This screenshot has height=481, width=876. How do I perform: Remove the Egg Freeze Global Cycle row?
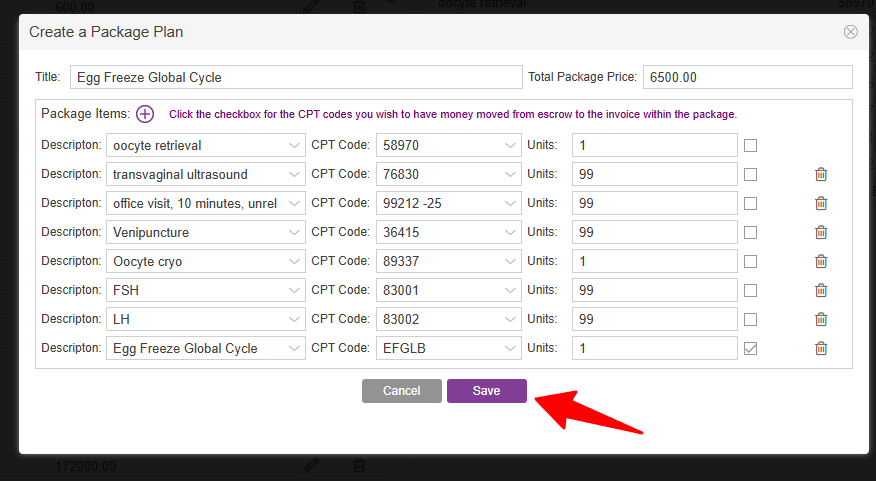821,348
